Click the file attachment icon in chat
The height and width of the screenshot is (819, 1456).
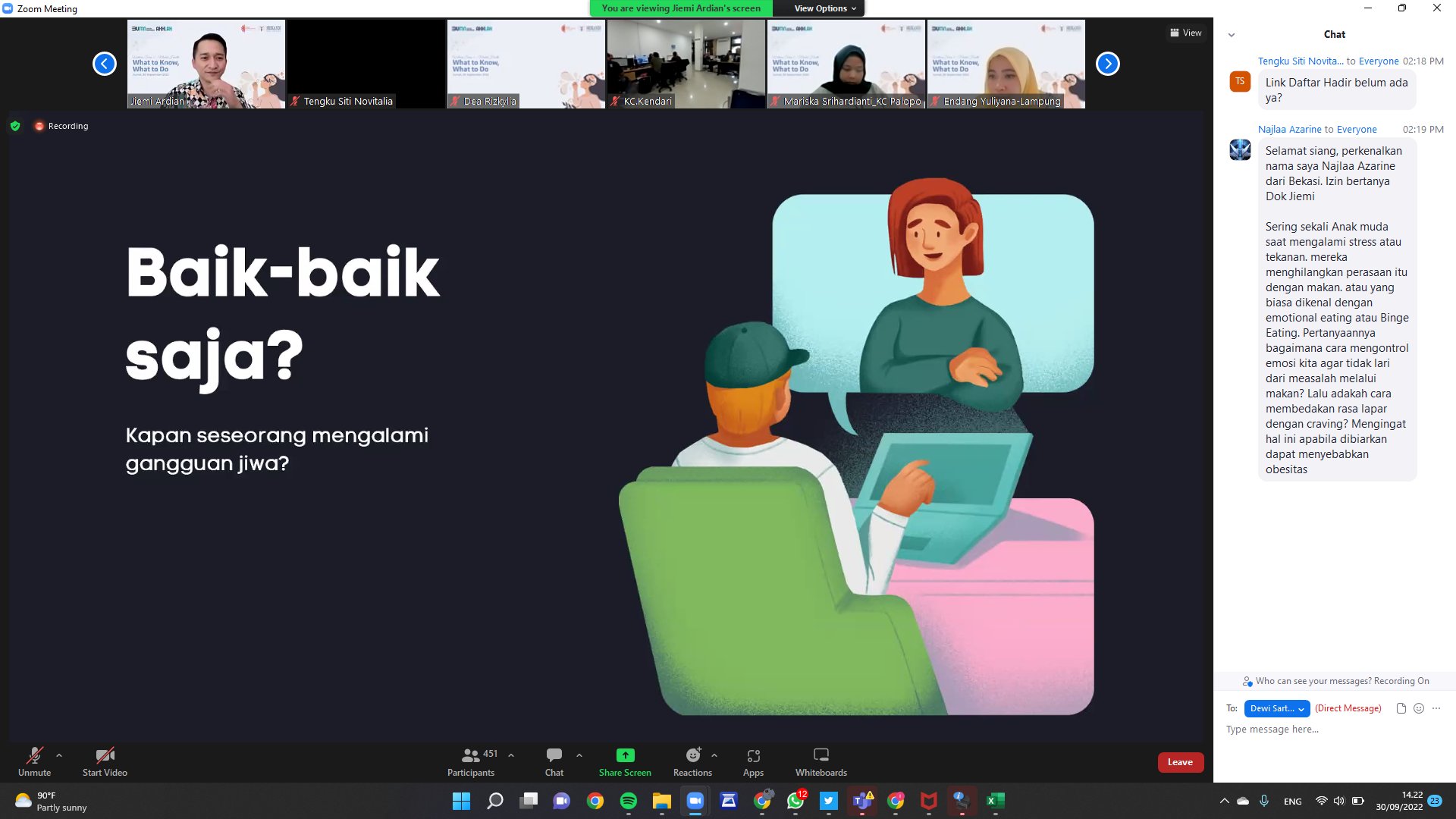pyautogui.click(x=1399, y=708)
